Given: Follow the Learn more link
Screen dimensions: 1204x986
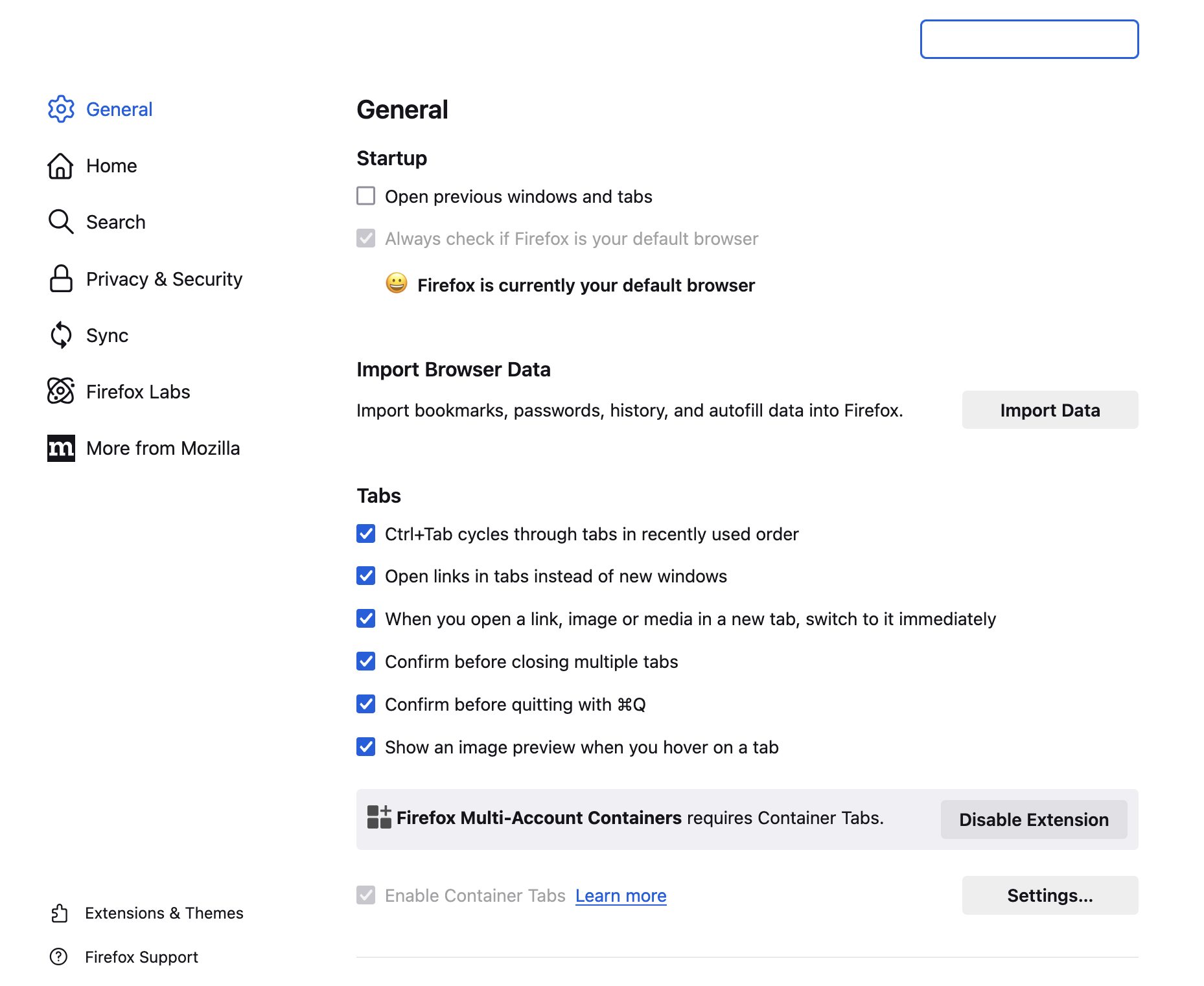Looking at the screenshot, I should pos(621,895).
